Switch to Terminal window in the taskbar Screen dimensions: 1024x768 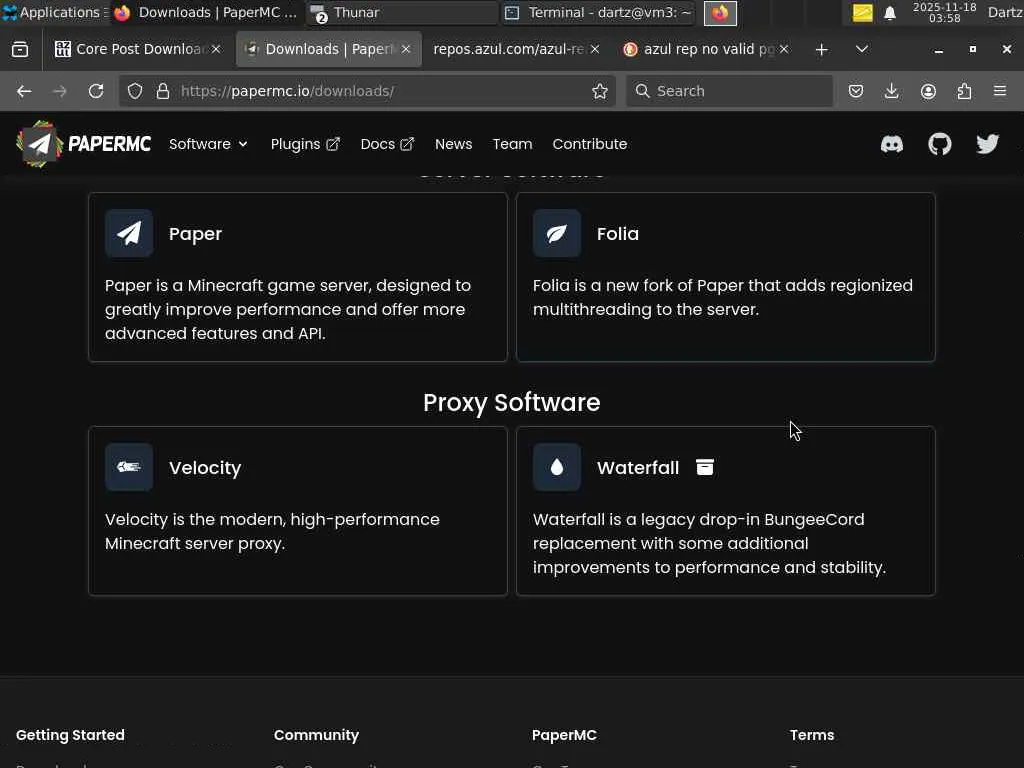coord(598,12)
